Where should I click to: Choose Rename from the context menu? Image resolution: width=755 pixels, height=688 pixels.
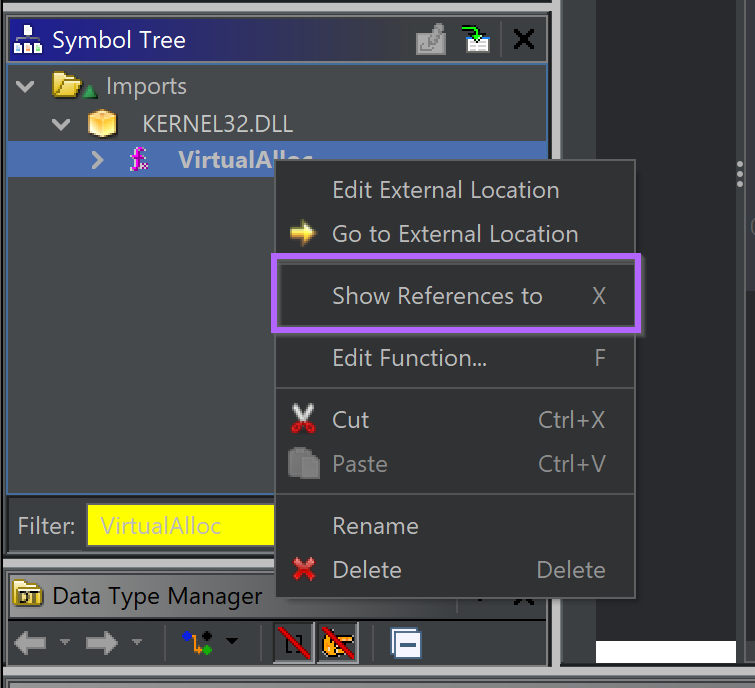[x=455, y=526]
